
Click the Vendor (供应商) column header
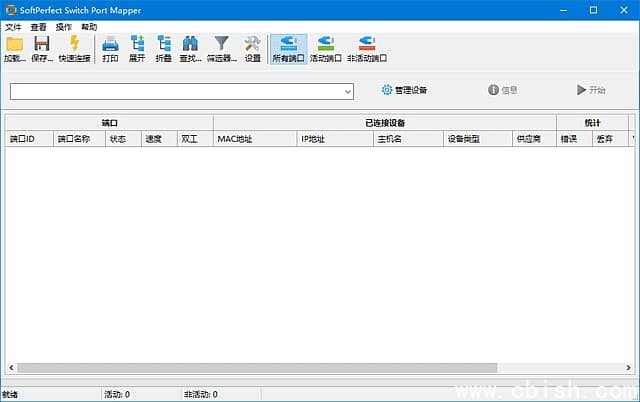pos(534,139)
